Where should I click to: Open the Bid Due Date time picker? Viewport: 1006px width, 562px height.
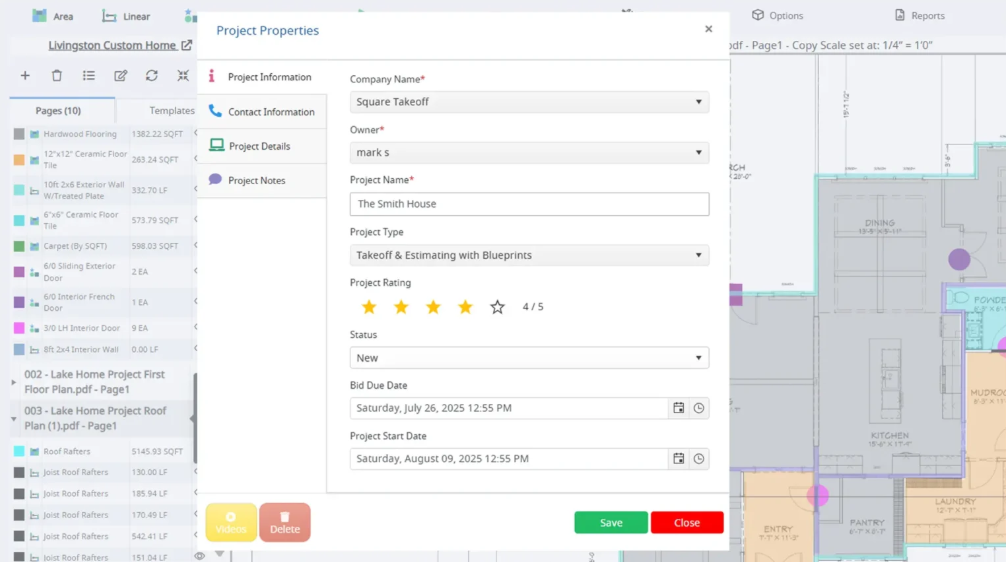coord(699,408)
